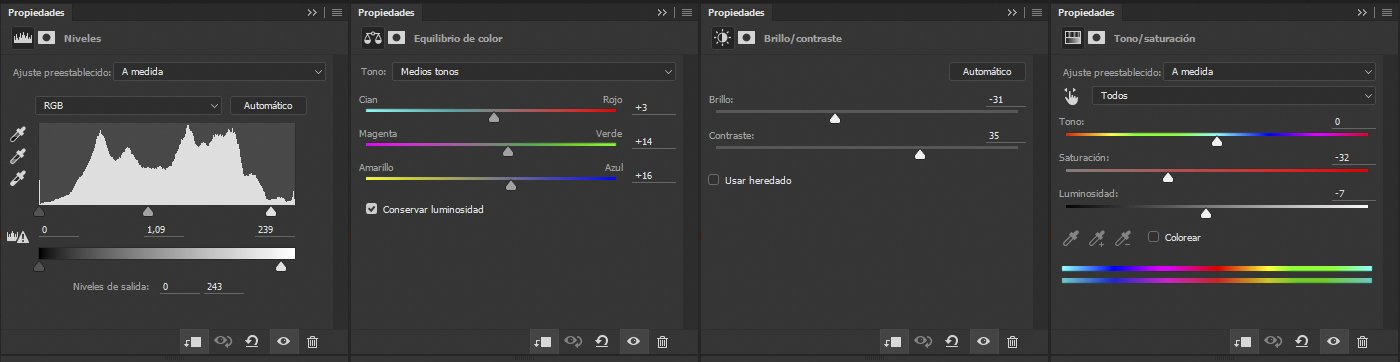View previous state in Equilibrio de color panel
The height and width of the screenshot is (362, 1400).
tap(572, 342)
